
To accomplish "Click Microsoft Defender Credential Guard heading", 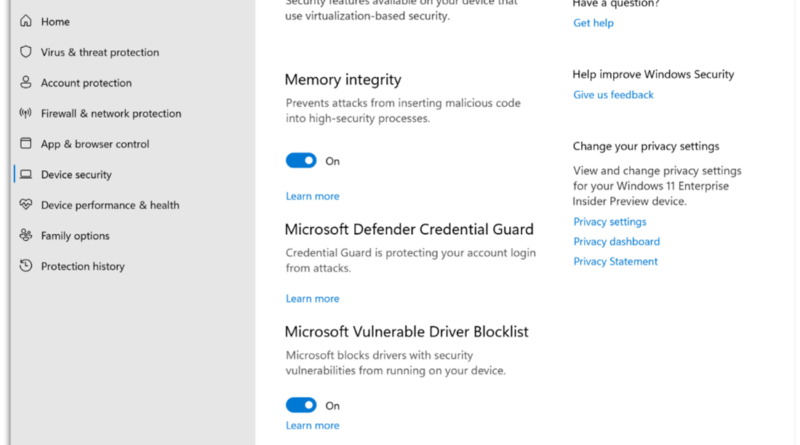I will [x=409, y=229].
